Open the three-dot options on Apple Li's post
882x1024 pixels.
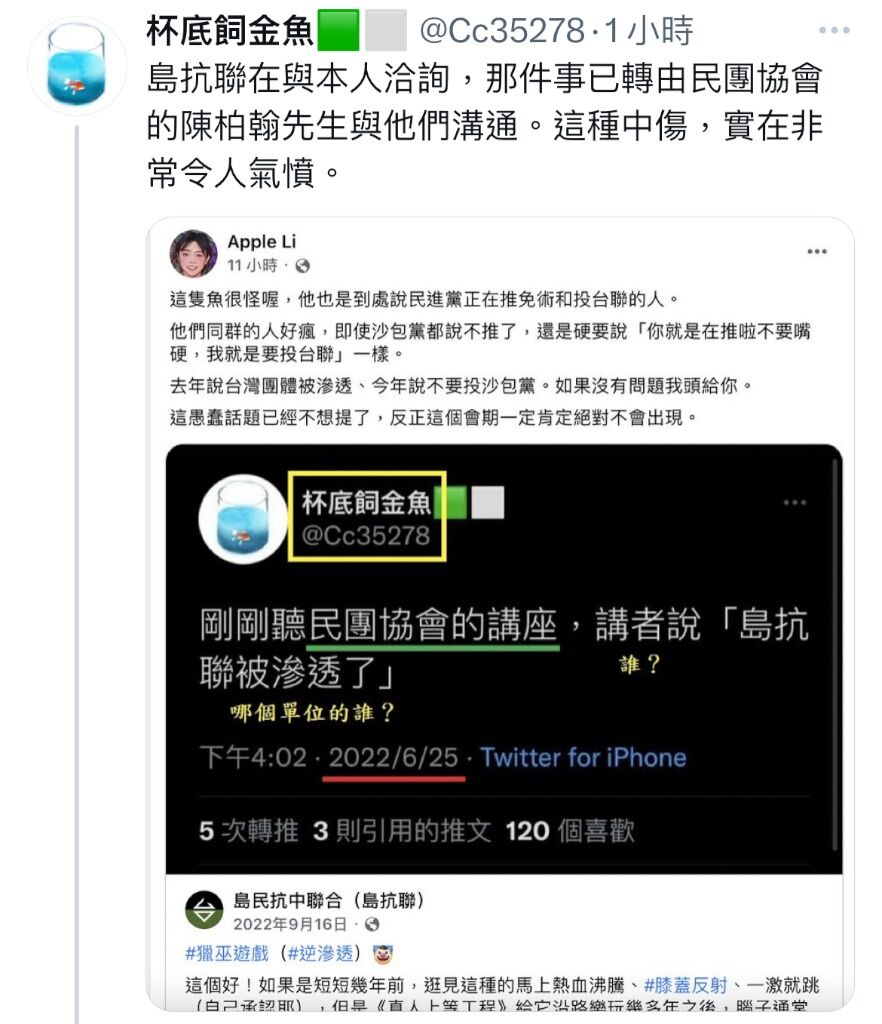[x=817, y=251]
